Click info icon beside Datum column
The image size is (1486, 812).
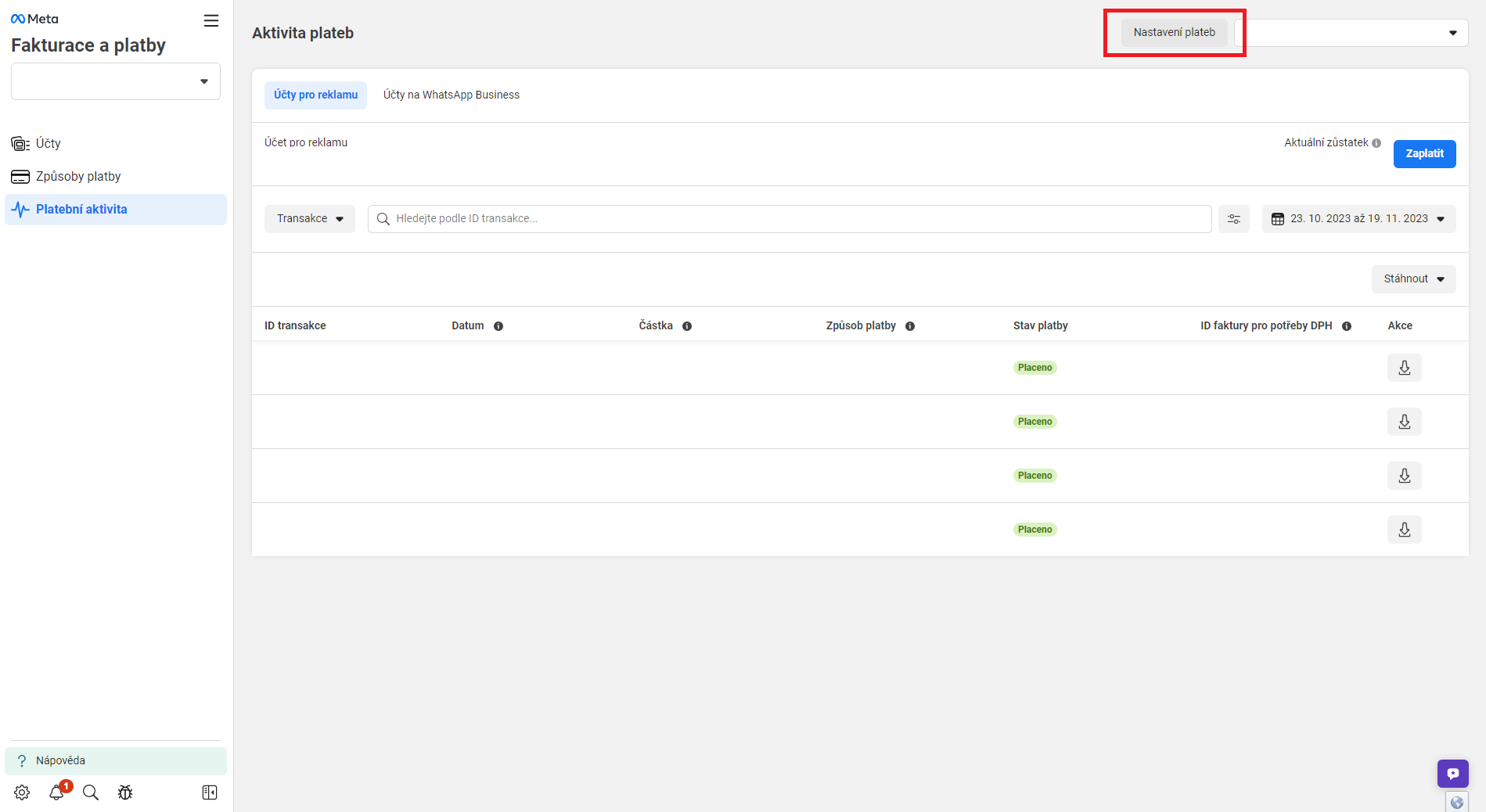(x=498, y=326)
